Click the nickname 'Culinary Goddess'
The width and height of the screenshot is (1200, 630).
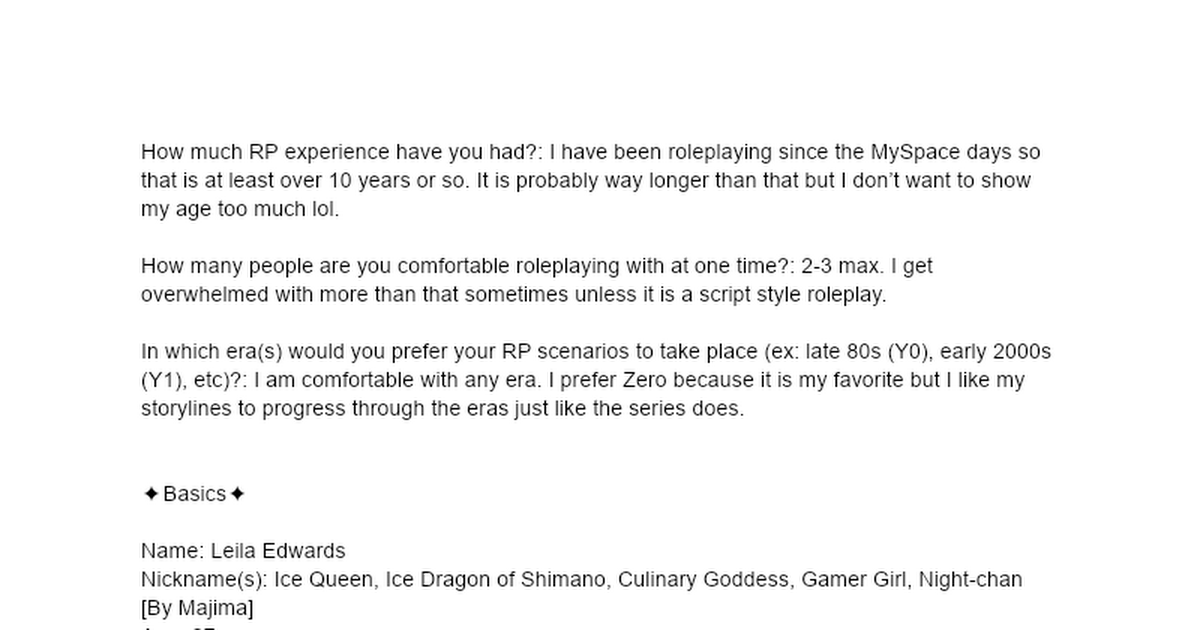705,580
